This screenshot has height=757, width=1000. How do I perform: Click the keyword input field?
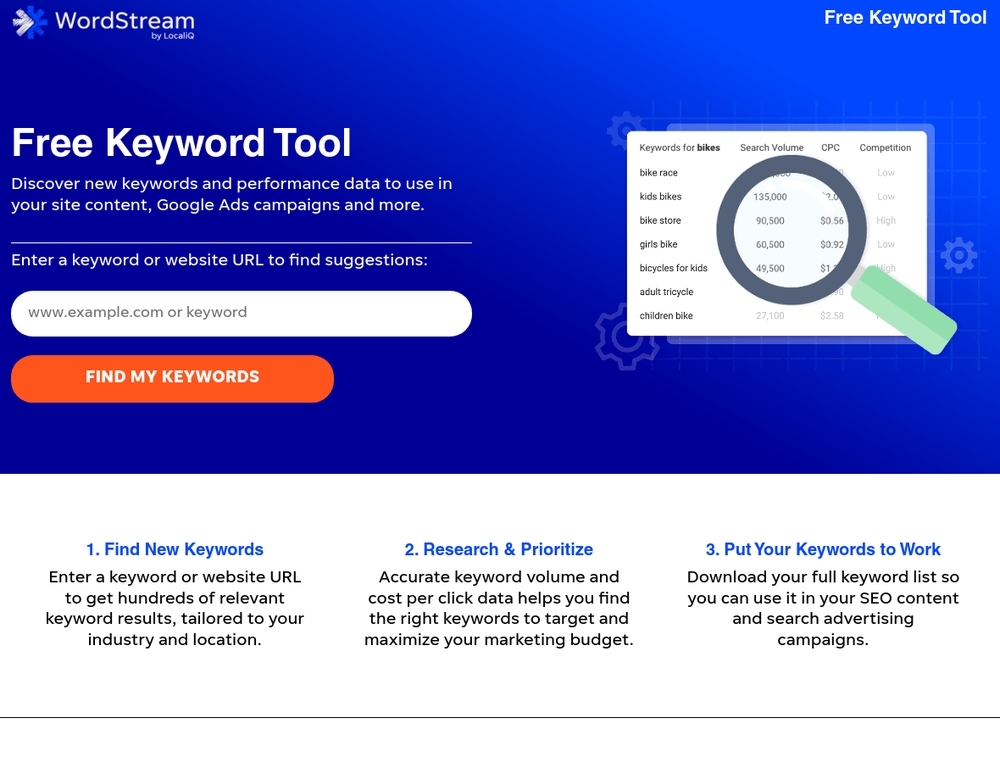coord(240,313)
